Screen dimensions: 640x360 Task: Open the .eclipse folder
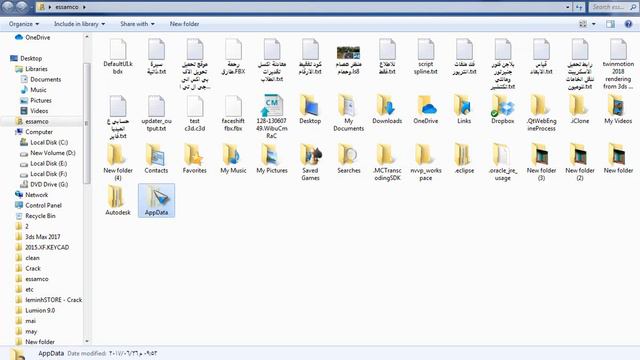(464, 159)
